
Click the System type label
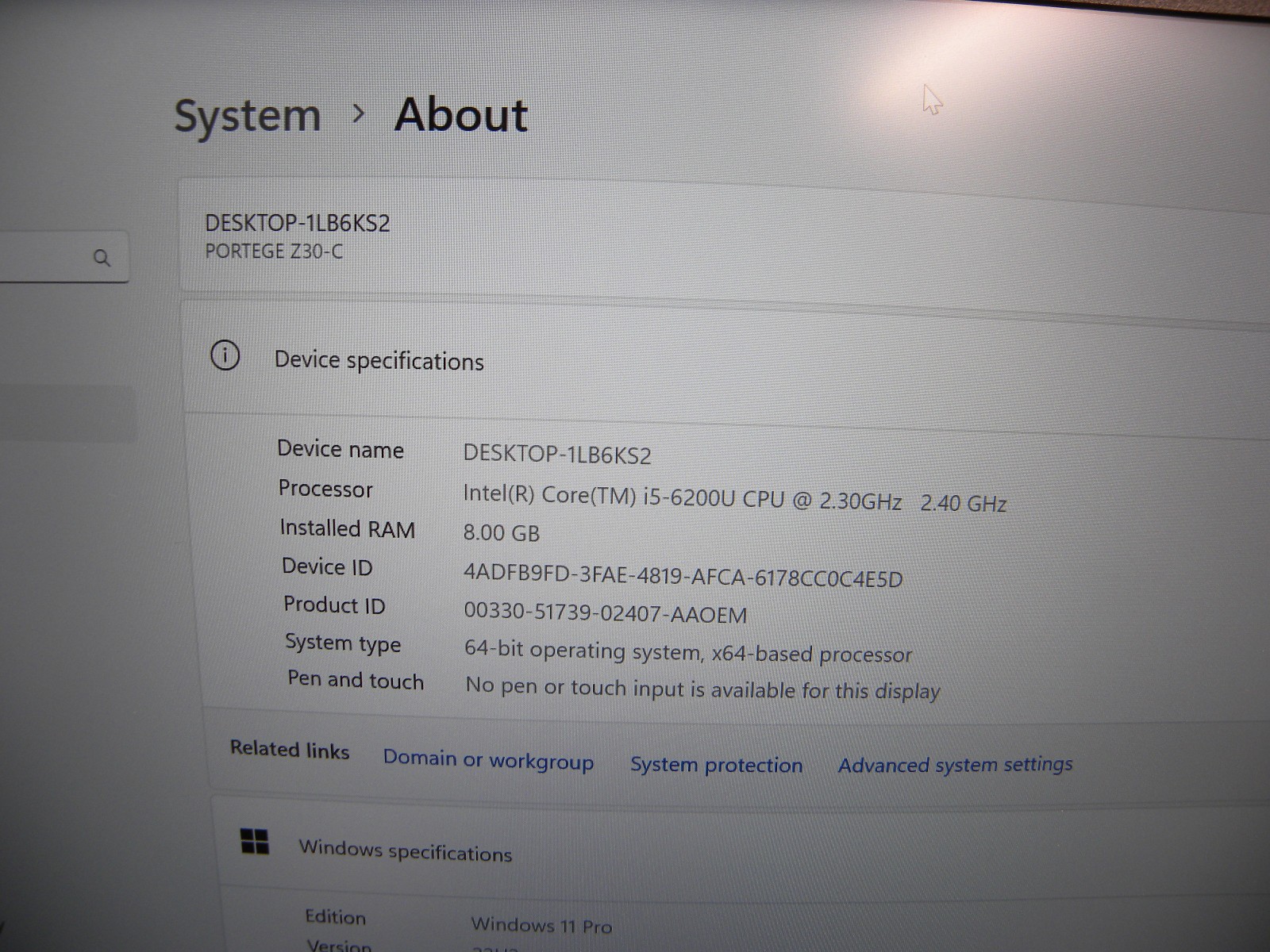pyautogui.click(x=343, y=643)
